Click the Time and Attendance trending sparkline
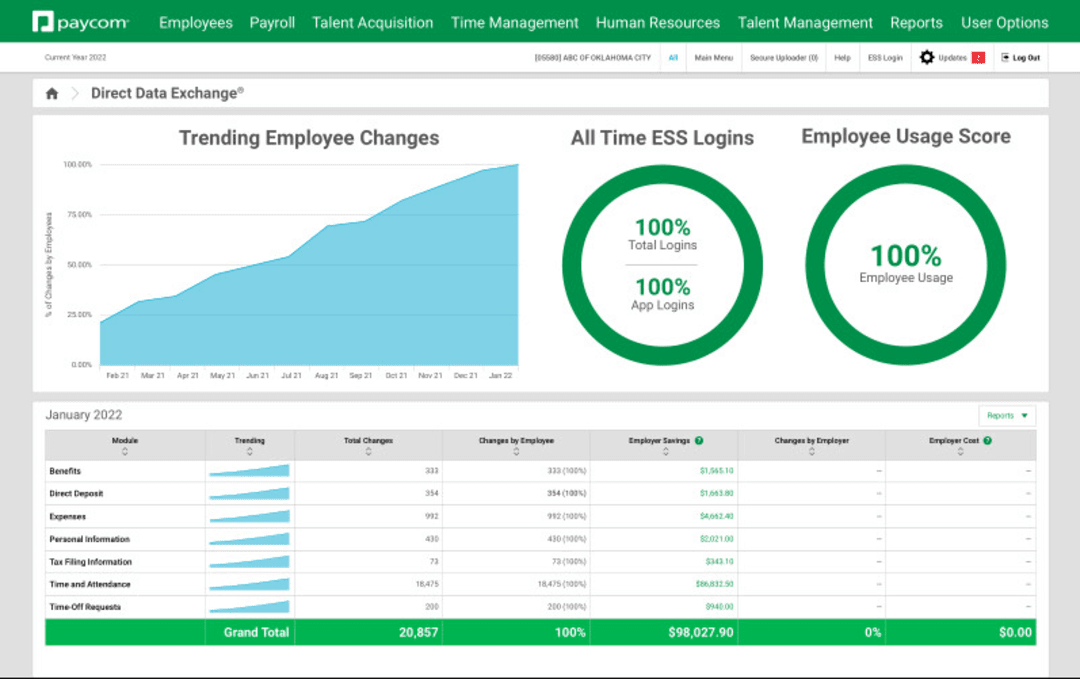Image resolution: width=1080 pixels, height=679 pixels. (x=248, y=584)
